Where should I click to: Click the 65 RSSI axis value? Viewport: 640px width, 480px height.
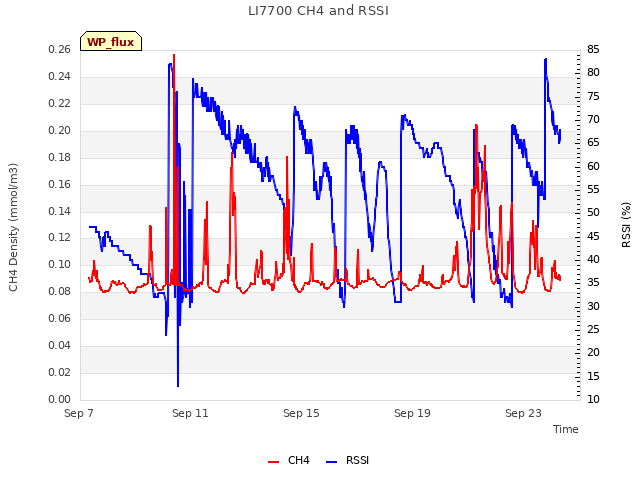point(593,142)
